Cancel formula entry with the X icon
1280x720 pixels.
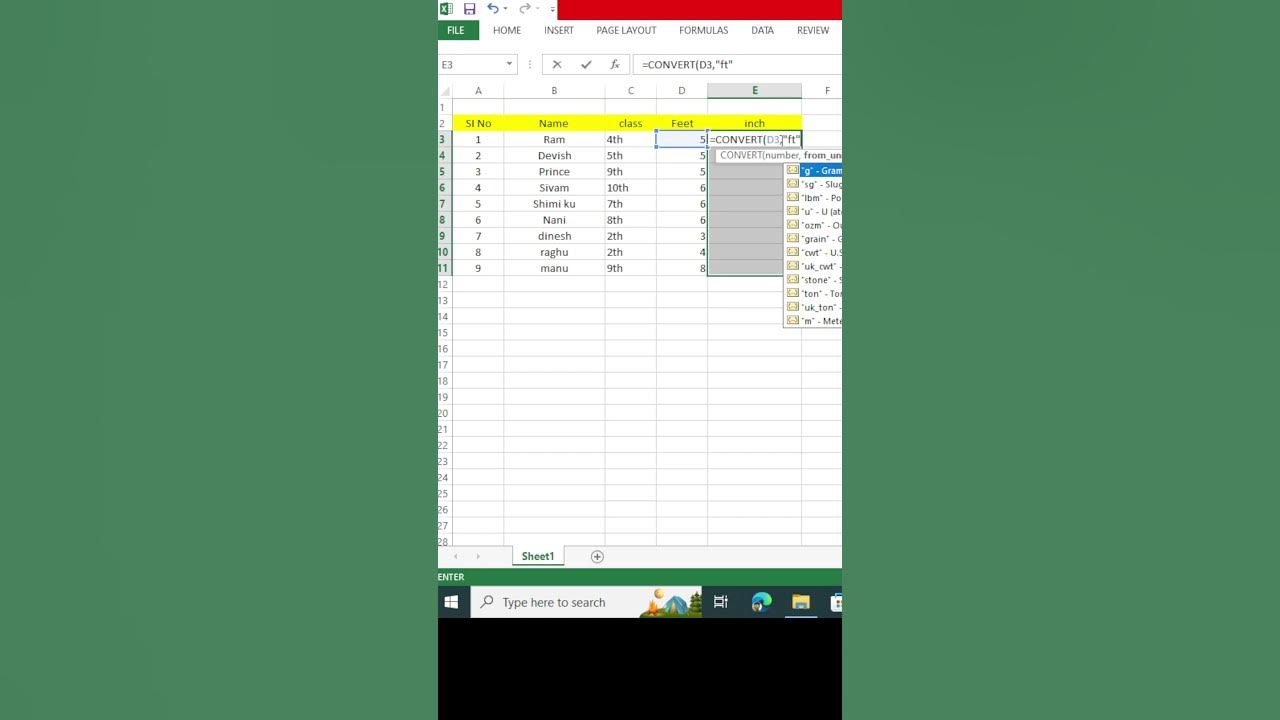click(x=557, y=65)
